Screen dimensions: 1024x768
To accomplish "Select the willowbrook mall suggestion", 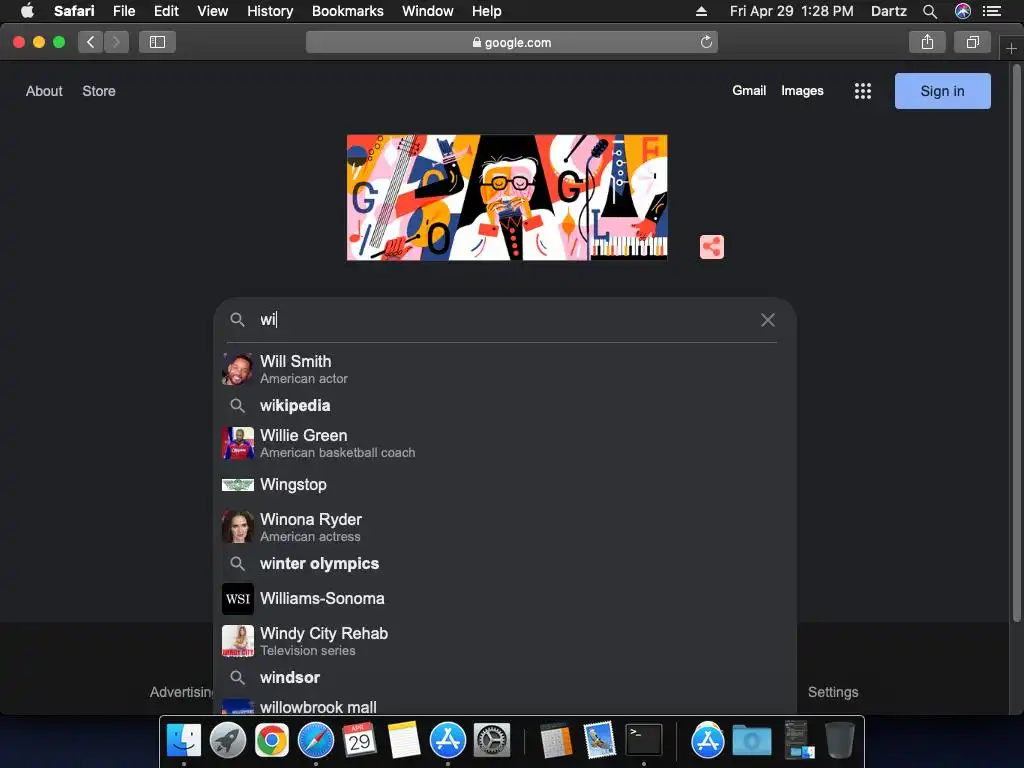I will 505,707.
